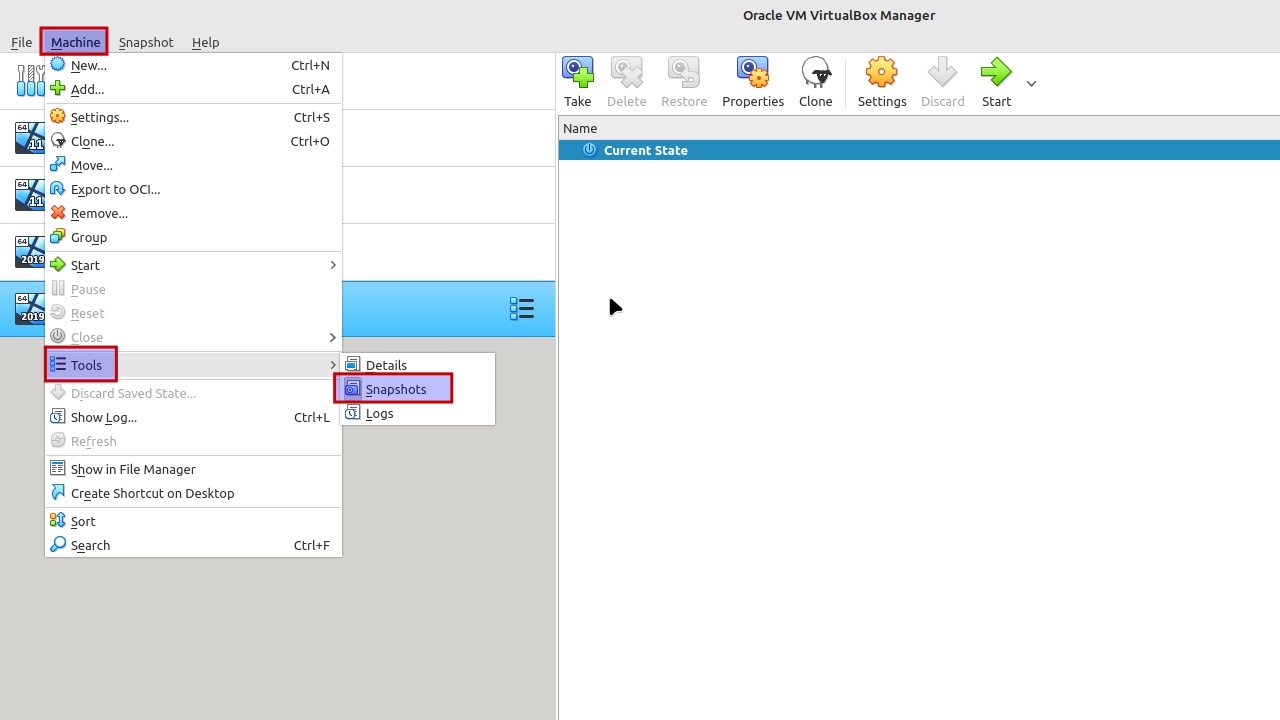Click Show in File Manager icon
Viewport: 1280px width, 720px height.
pos(58,469)
